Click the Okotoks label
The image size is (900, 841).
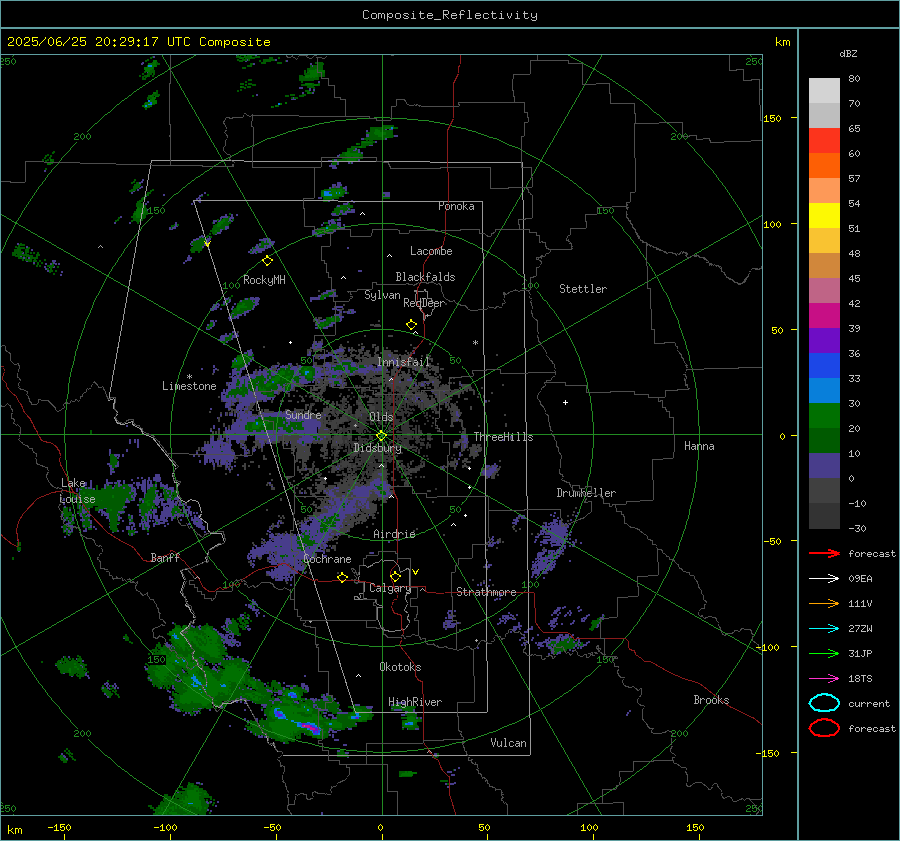coord(400,667)
